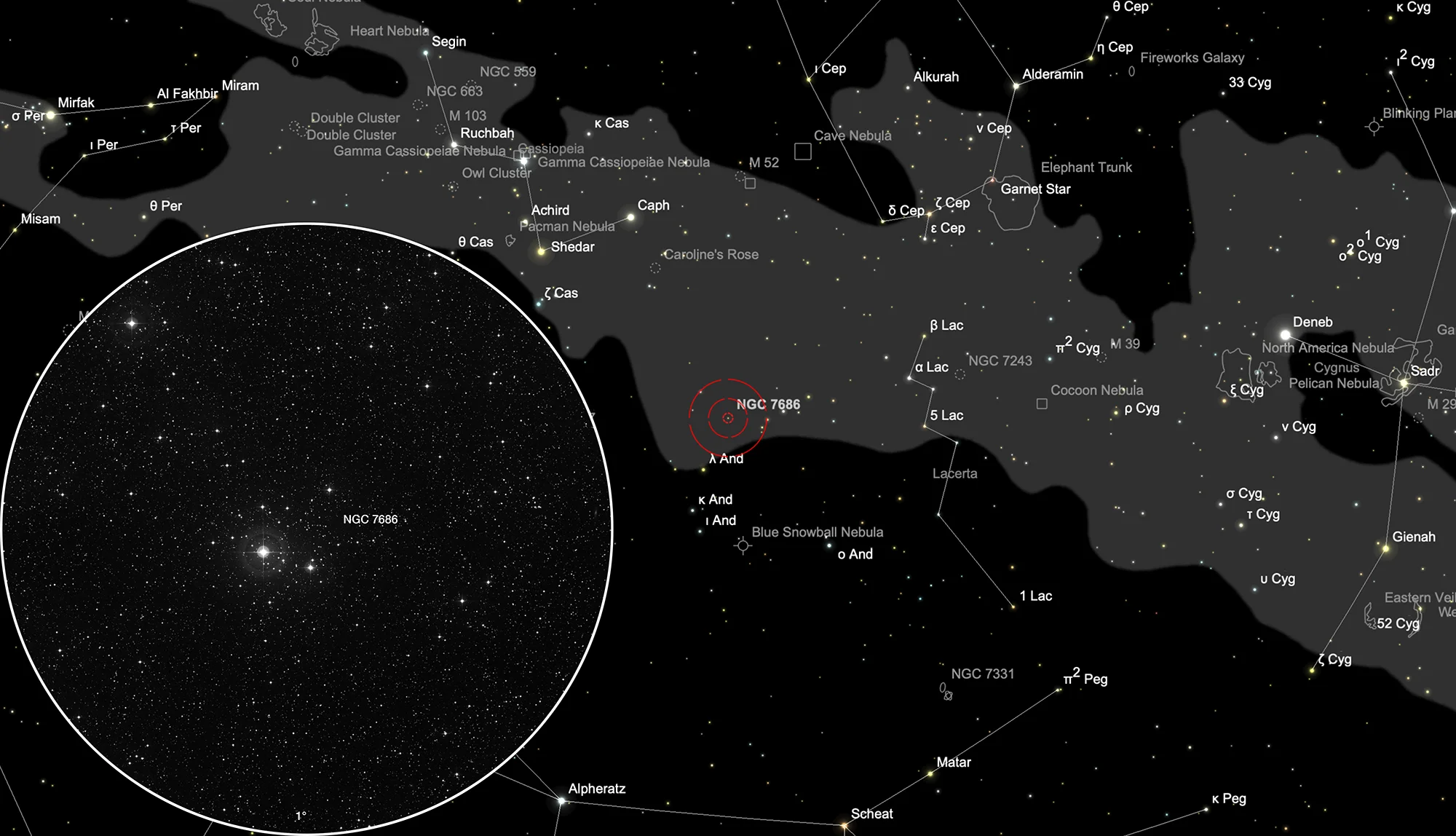Click the NGC 7243 cluster circle marker
1456x836 pixels.
coord(960,374)
